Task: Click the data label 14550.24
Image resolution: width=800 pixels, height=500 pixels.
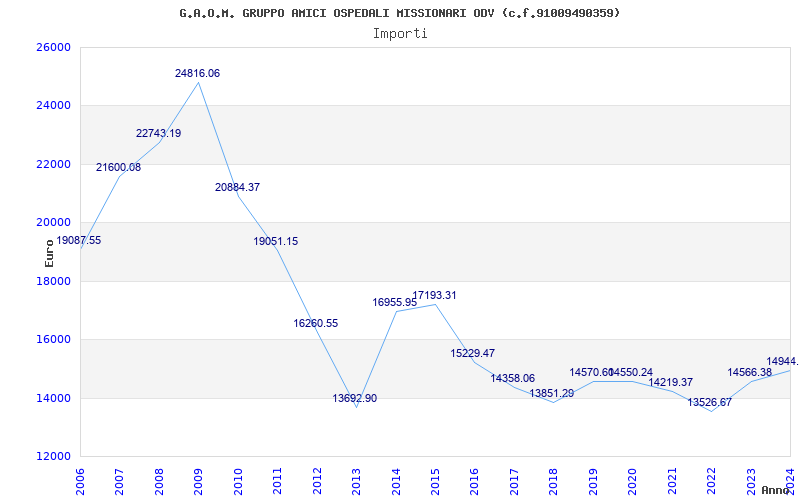Action: pyautogui.click(x=631, y=372)
